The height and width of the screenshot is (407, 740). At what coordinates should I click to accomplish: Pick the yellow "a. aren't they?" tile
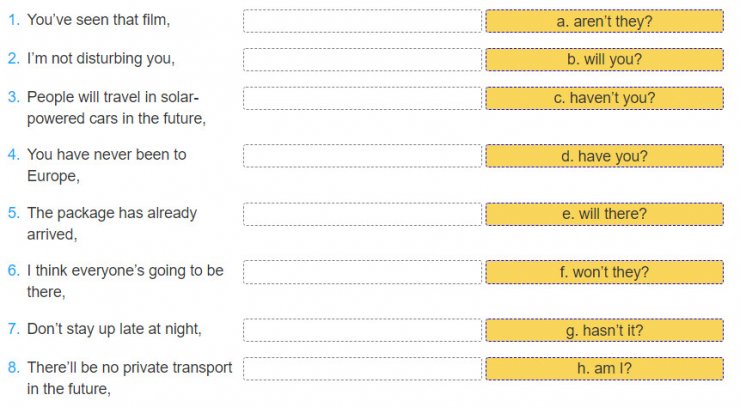(604, 21)
